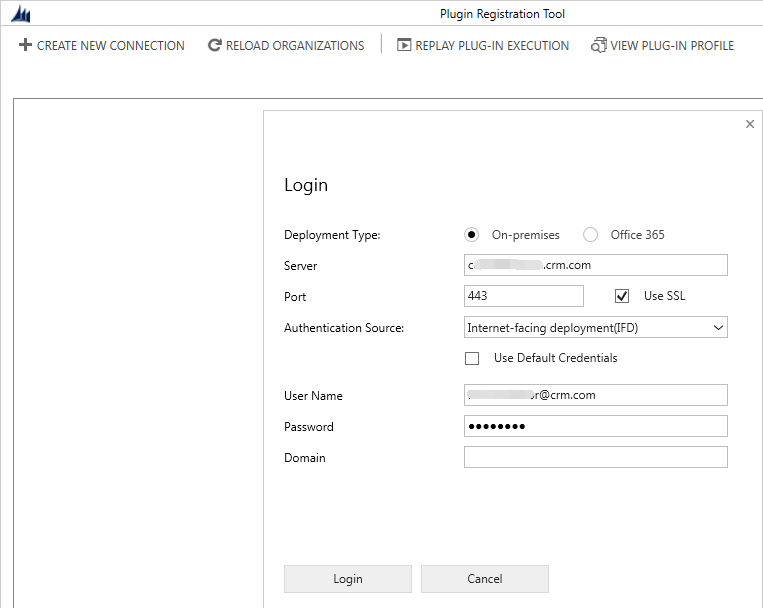The width and height of the screenshot is (763, 608).
Task: Click the empty Domain field
Action: pyautogui.click(x=596, y=457)
